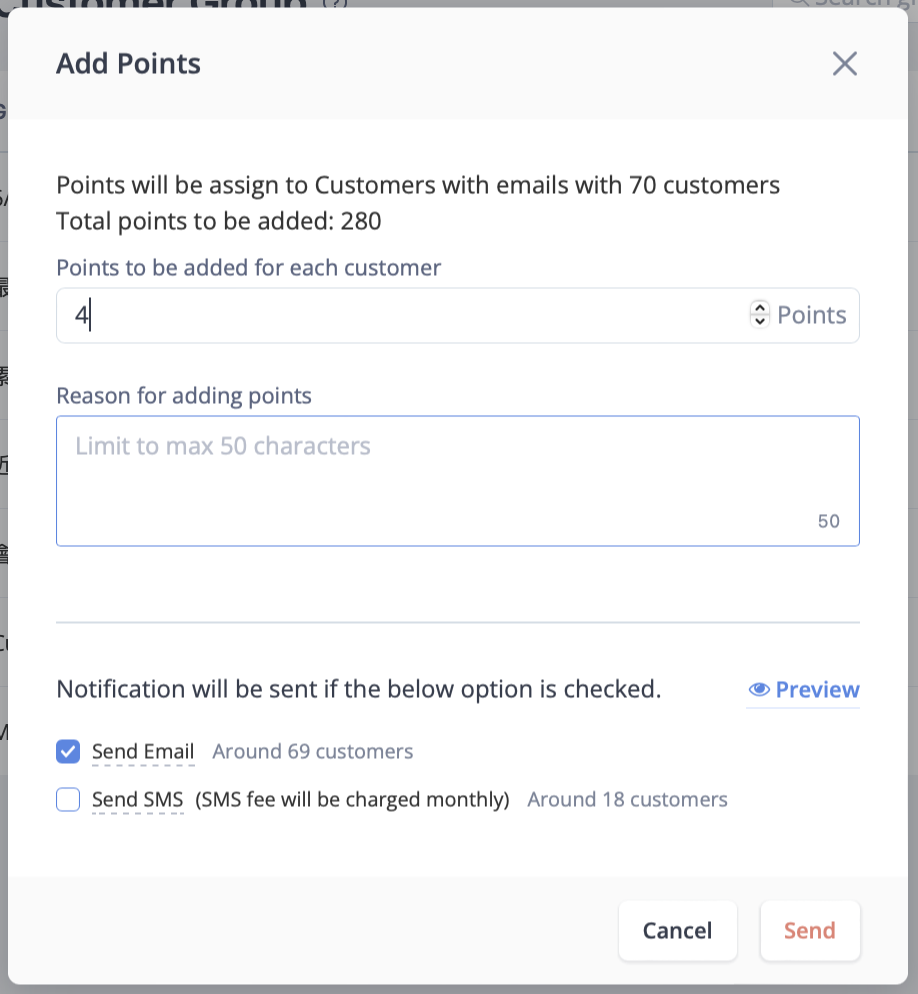918x994 pixels.
Task: Click the eye icon beside Preview
Action: click(759, 690)
